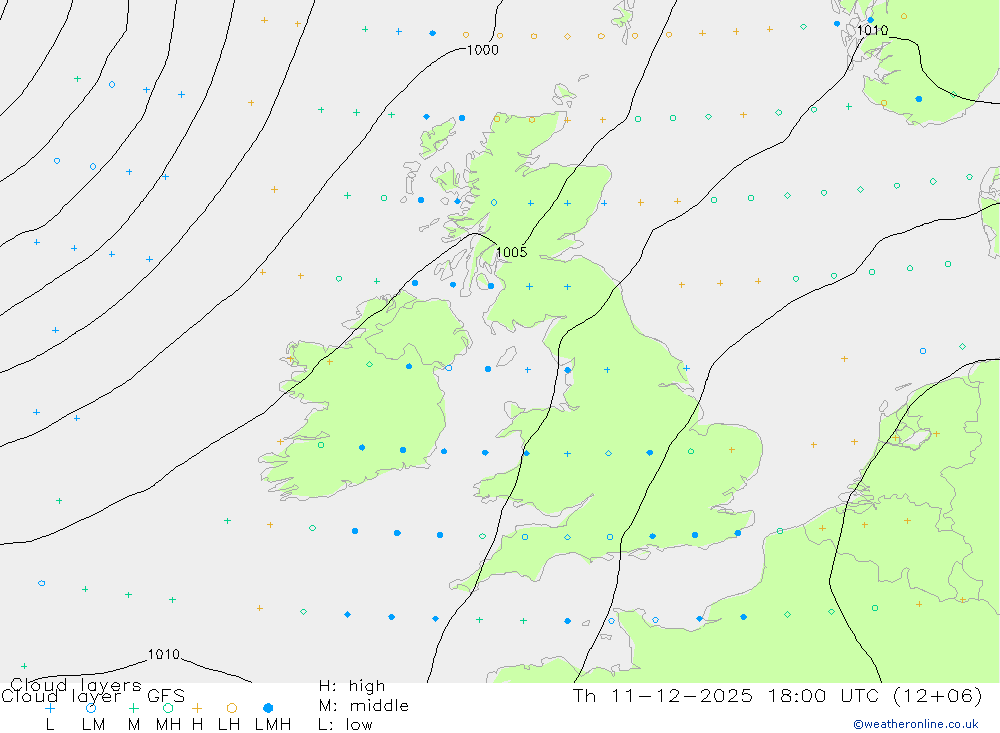Click the forecast date 'Th 11-12-2025'

click(x=663, y=695)
